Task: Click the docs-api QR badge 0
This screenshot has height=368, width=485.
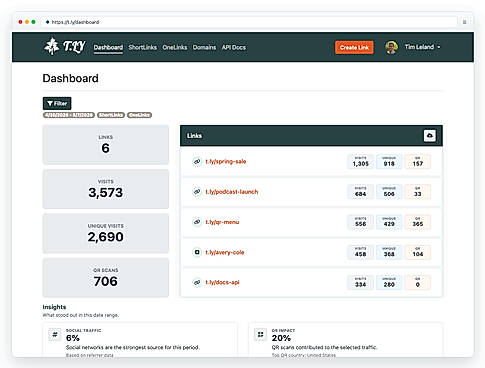Action: pos(418,282)
